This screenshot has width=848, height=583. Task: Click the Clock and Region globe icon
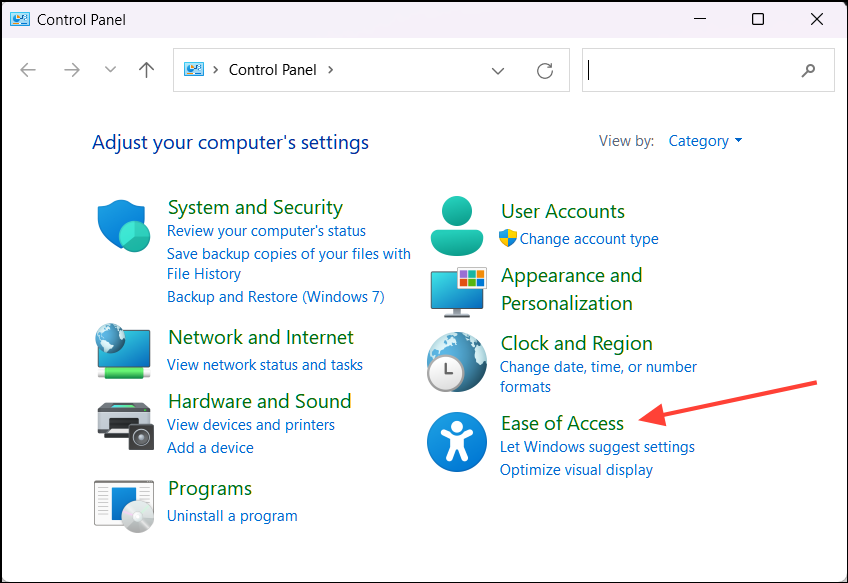[x=457, y=362]
